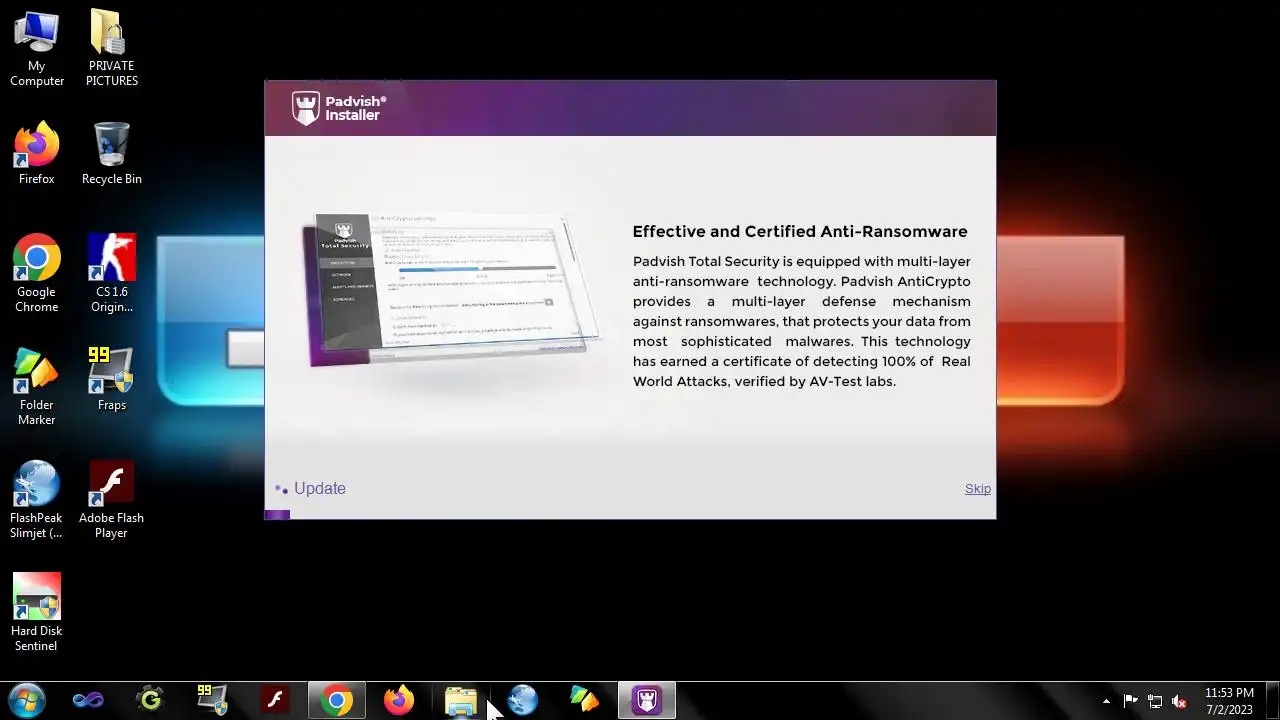The image size is (1280, 720).
Task: Launch the Google Chrome desktop shortcut
Action: tap(37, 274)
